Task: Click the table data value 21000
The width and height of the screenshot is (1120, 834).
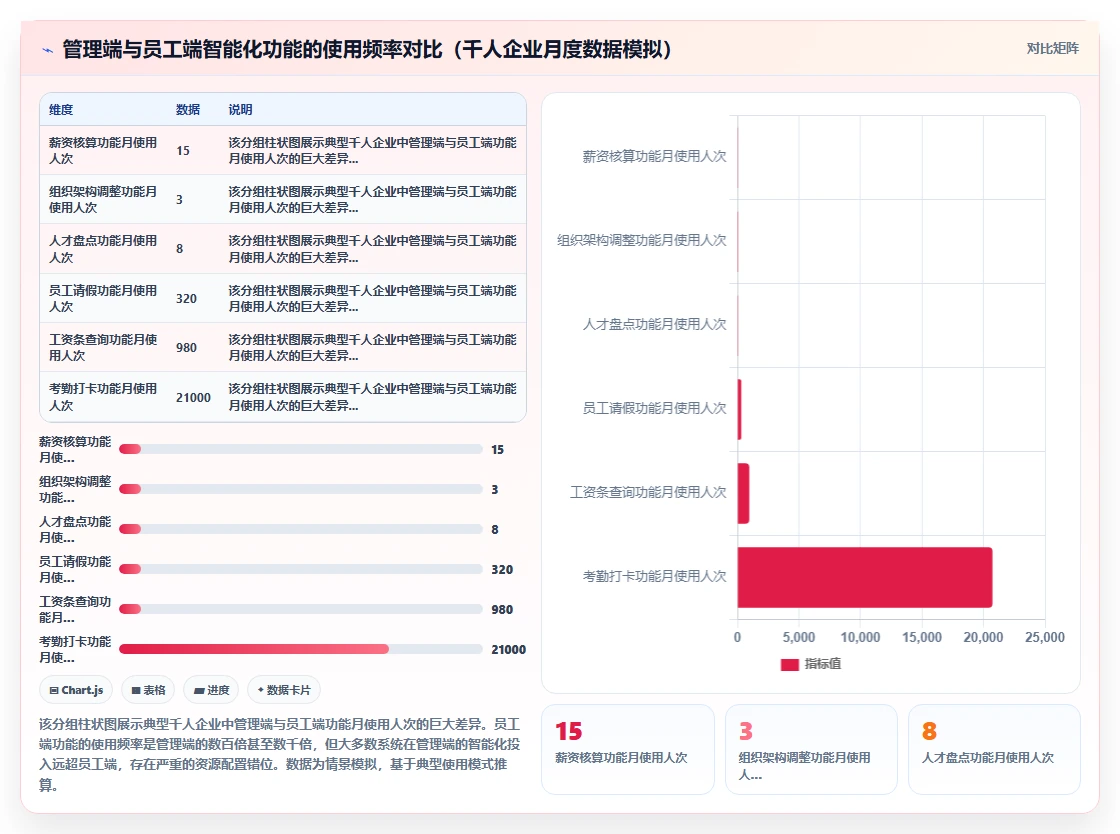Action: 193,398
